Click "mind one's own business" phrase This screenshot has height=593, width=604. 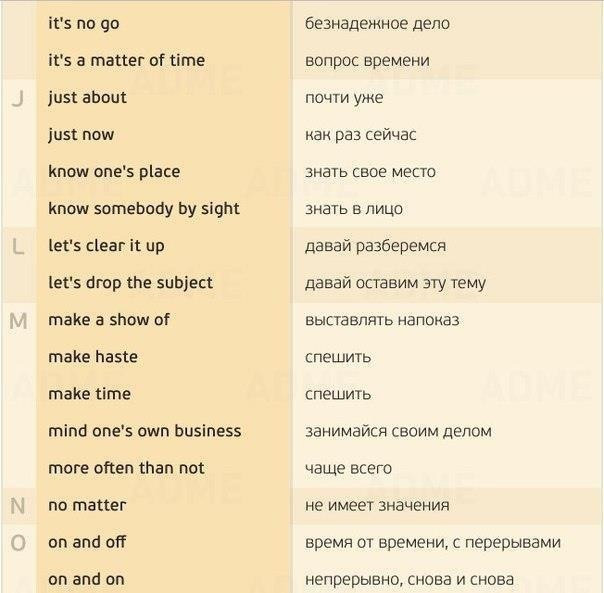[144, 431]
